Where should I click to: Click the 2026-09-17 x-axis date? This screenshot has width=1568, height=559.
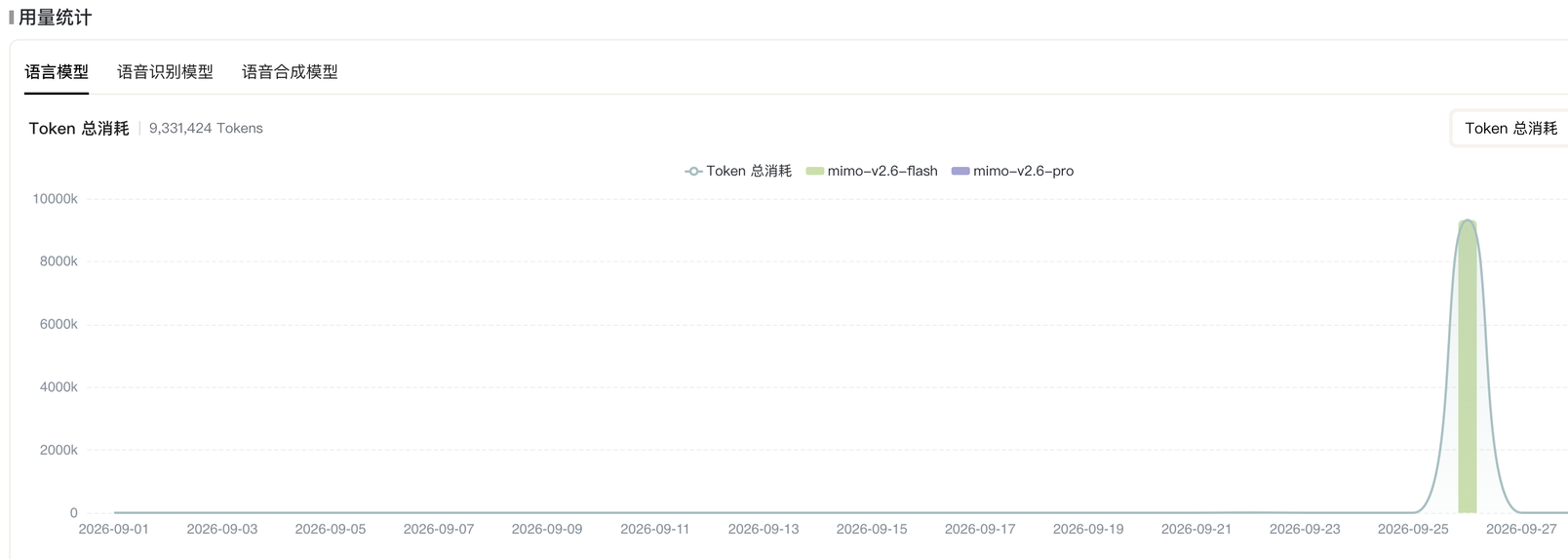point(980,529)
